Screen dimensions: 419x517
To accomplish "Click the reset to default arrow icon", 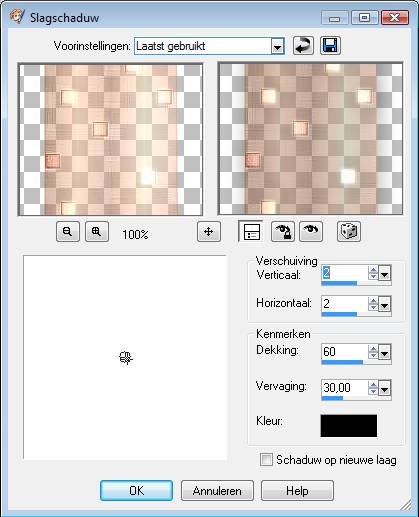I will (x=303, y=46).
